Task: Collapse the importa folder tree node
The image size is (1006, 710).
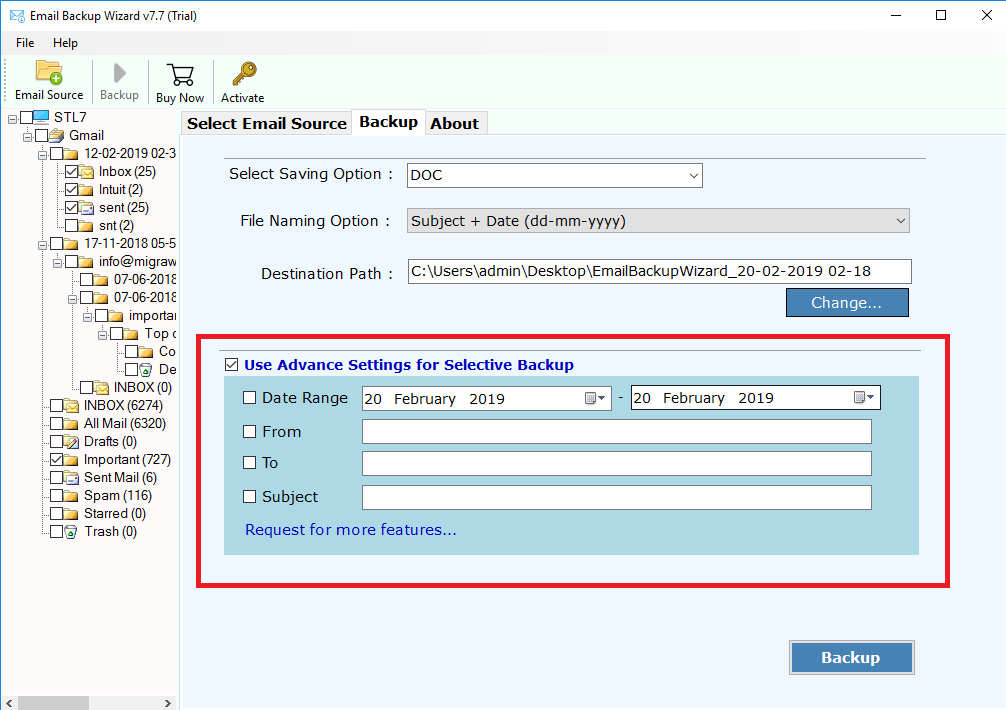Action: point(88,317)
